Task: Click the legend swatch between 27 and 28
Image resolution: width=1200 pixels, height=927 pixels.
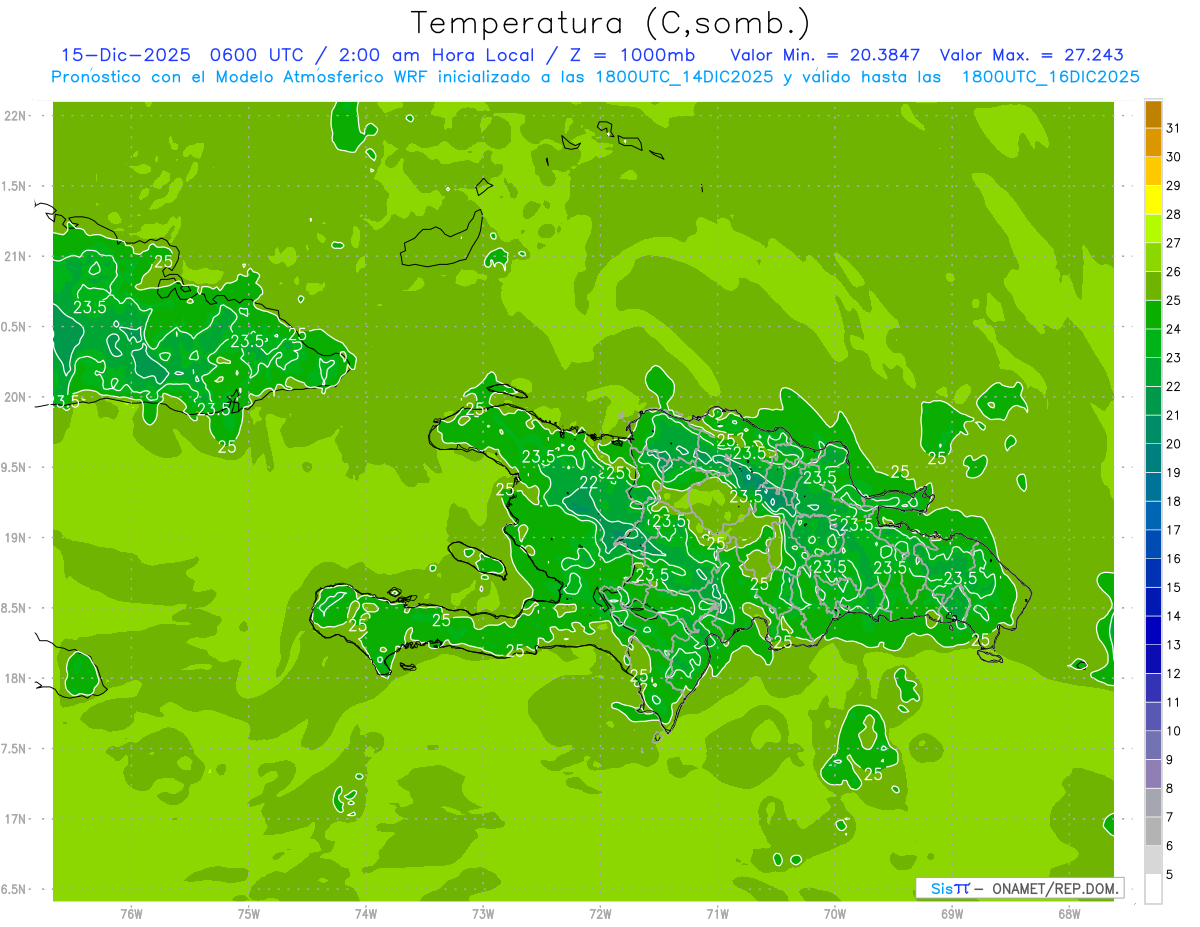Action: click(1153, 229)
